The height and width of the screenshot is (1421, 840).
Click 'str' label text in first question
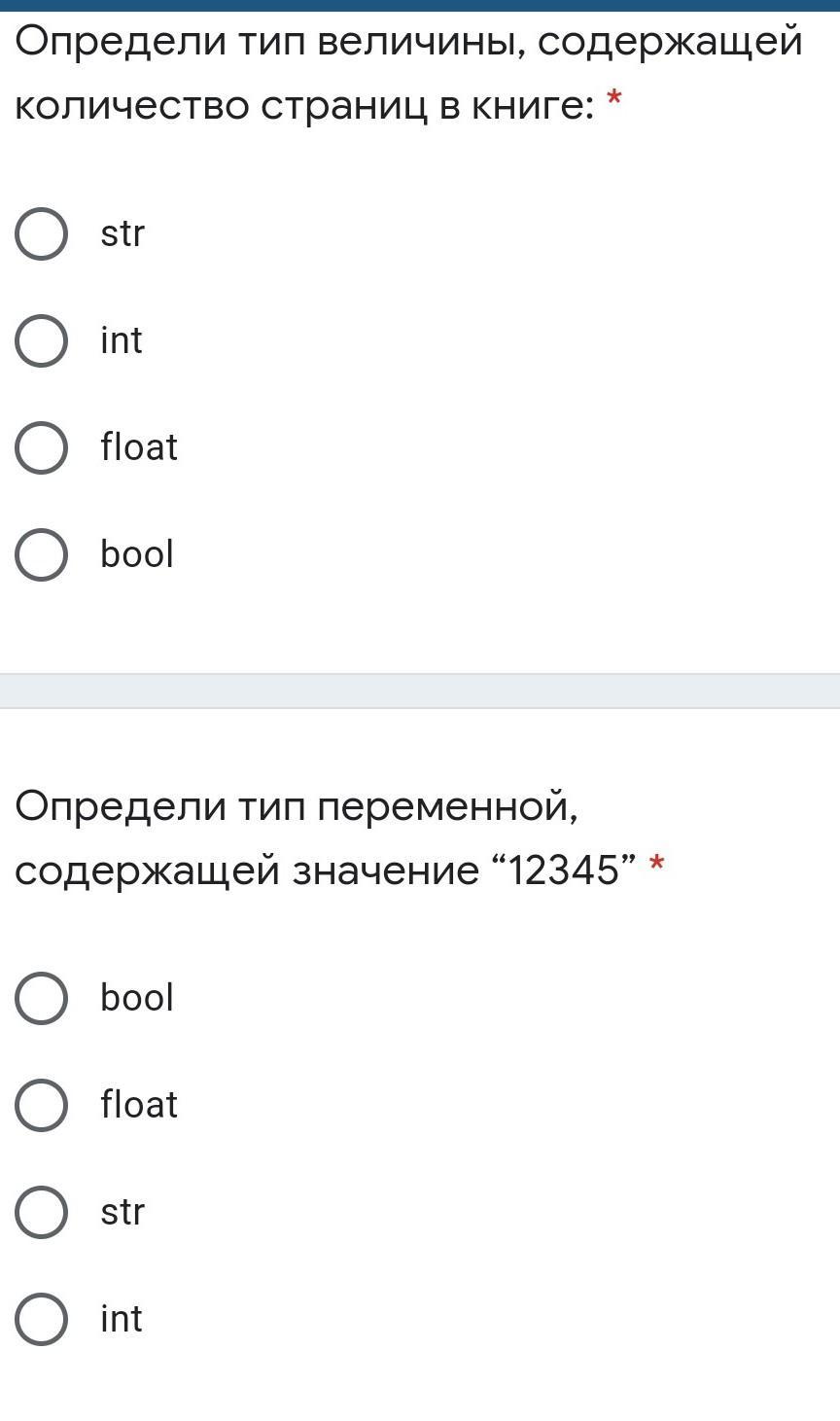point(122,234)
